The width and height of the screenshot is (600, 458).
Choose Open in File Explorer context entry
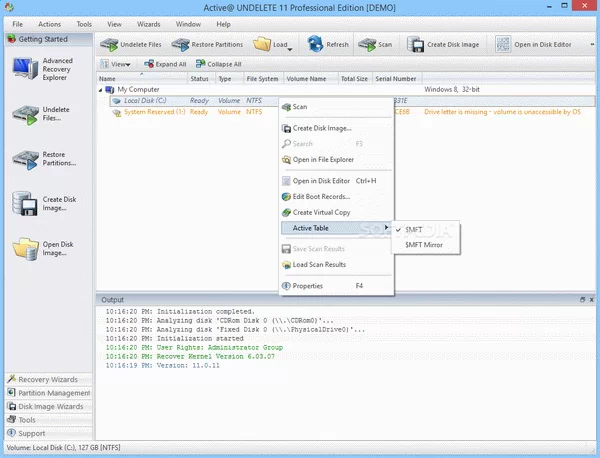click(x=337, y=160)
